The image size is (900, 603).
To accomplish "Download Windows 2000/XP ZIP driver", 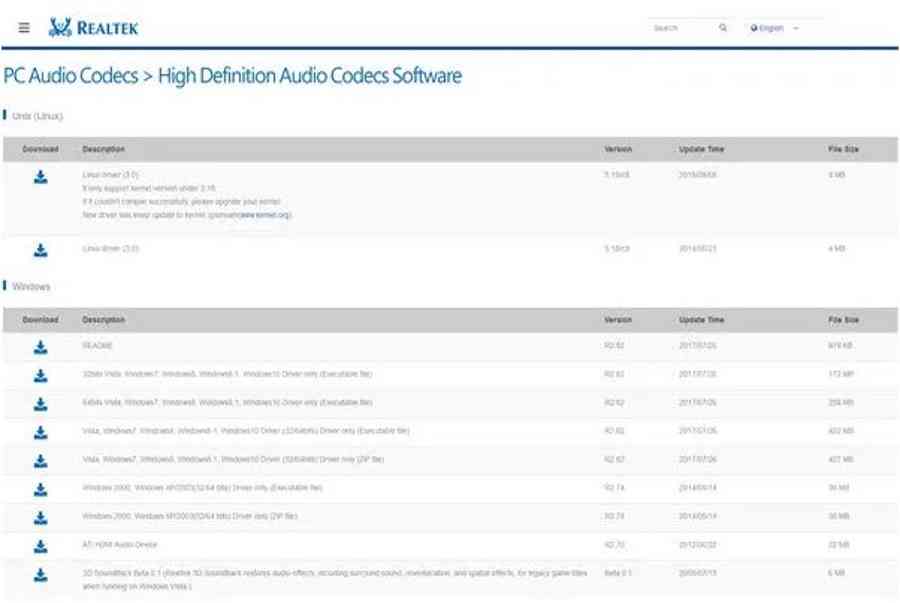I will (41, 518).
